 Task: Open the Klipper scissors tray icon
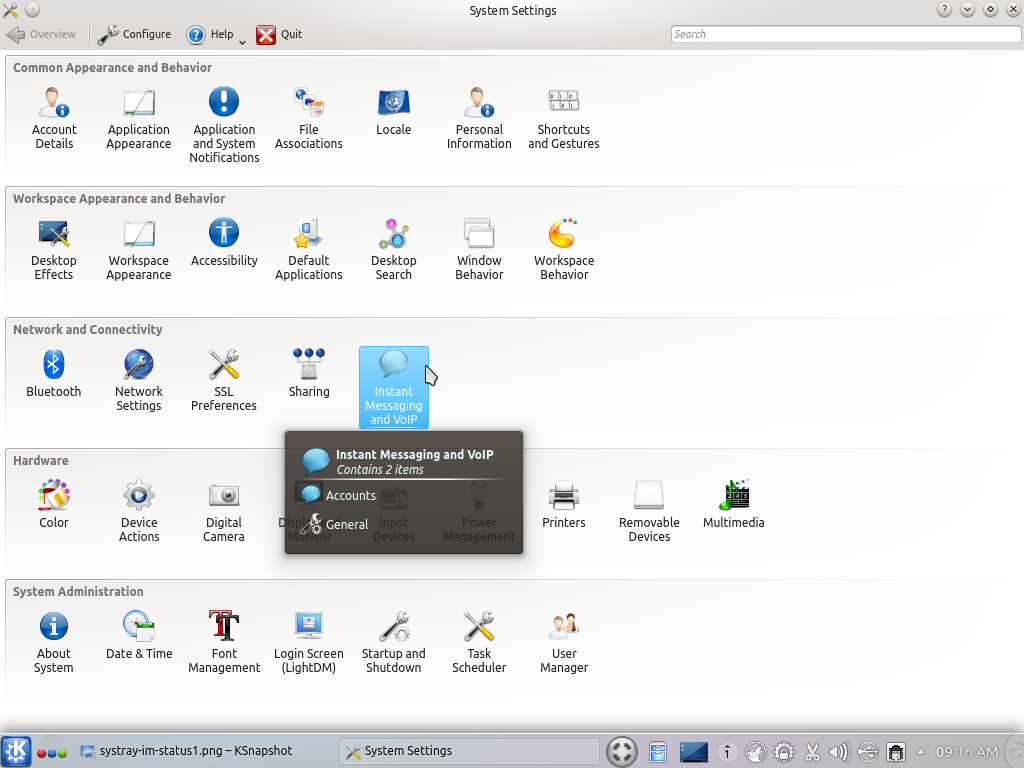point(812,752)
